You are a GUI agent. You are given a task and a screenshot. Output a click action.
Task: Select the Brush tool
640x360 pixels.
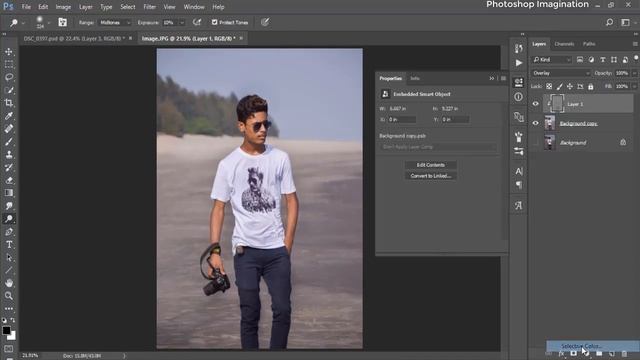(9, 142)
